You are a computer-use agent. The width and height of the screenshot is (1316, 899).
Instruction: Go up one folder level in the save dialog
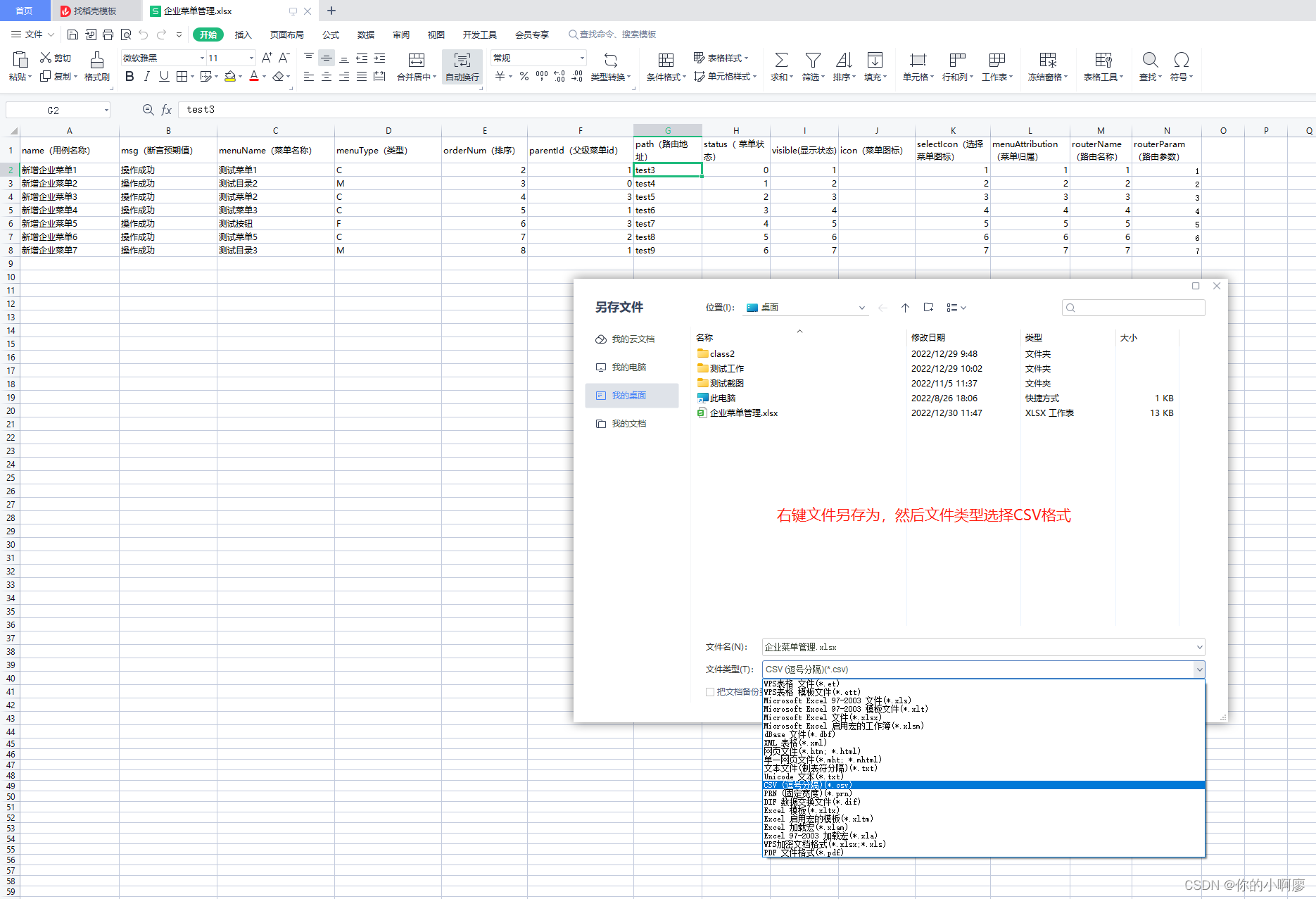(905, 308)
